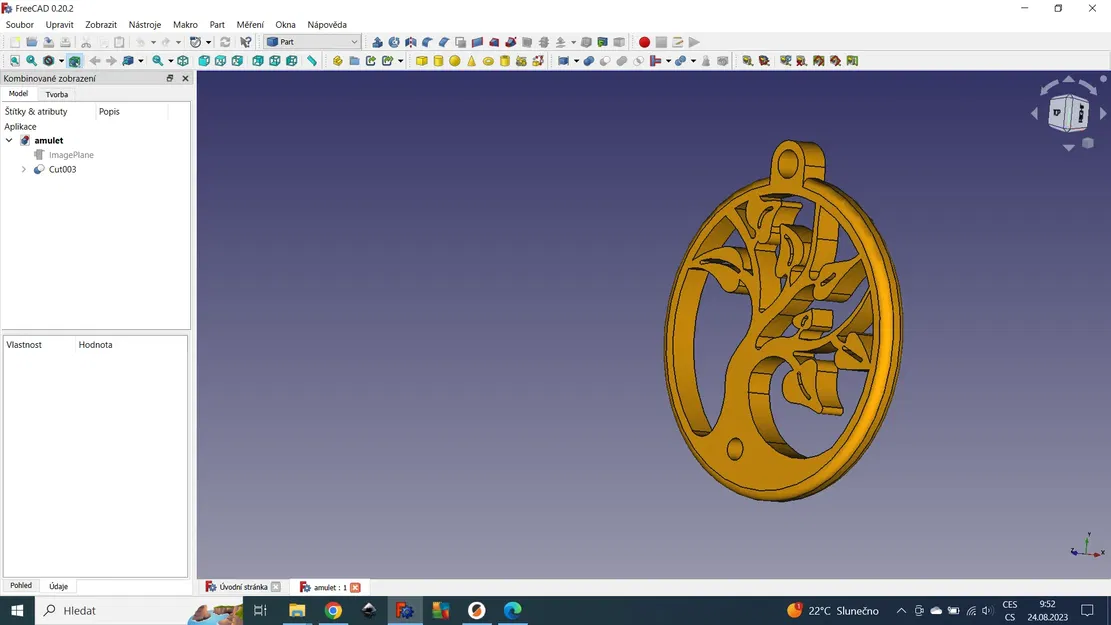
Task: Open the Měření menu
Action: (250, 24)
